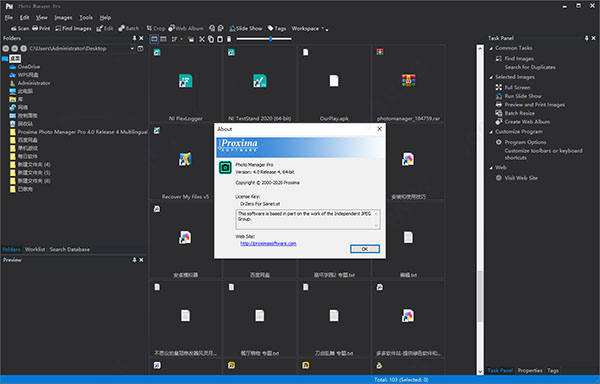Viewport: 600px width, 384px height.
Task: Pin the Preview panel
Action: (134, 260)
